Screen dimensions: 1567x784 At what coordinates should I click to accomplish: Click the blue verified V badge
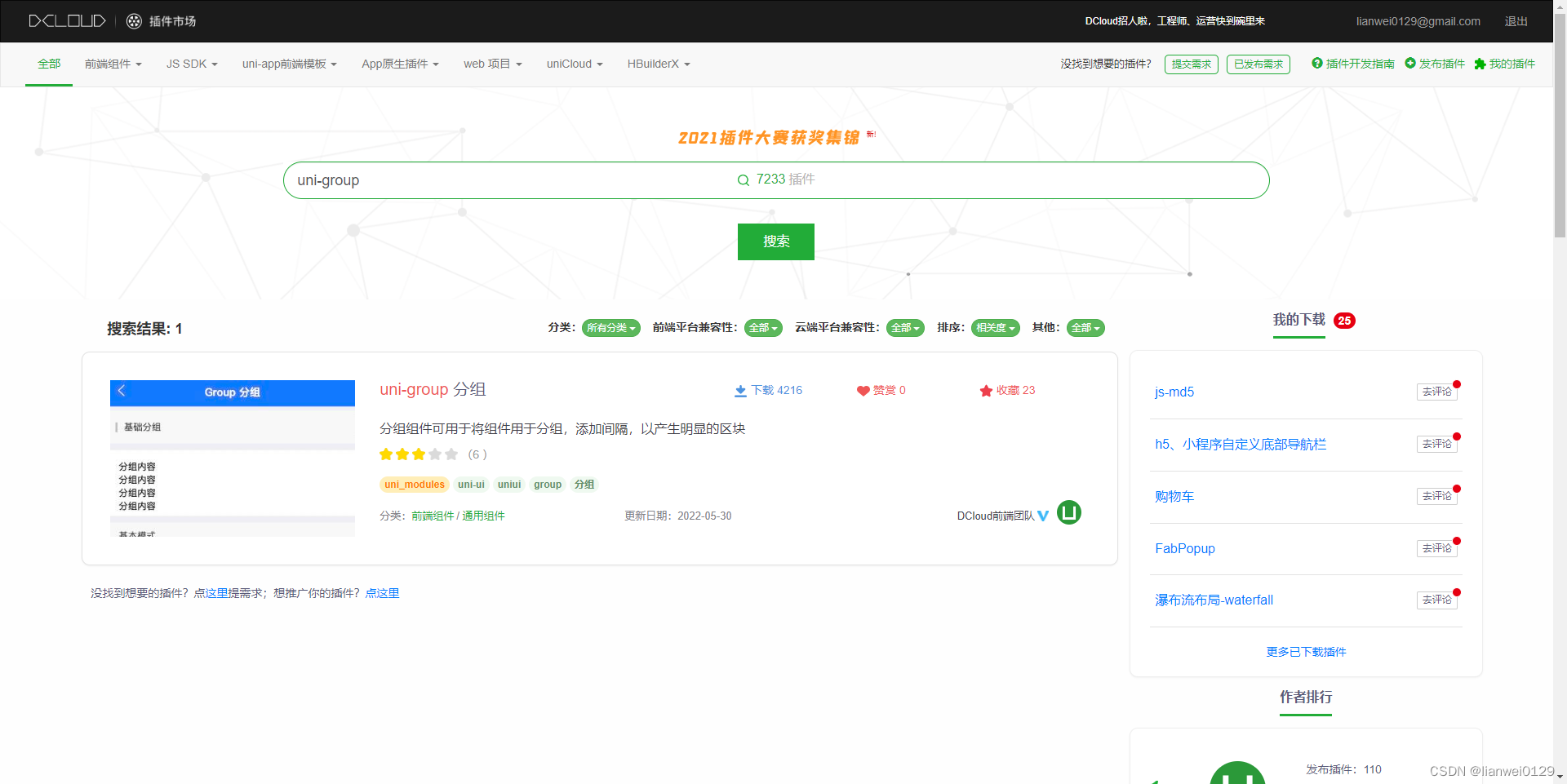(1043, 516)
